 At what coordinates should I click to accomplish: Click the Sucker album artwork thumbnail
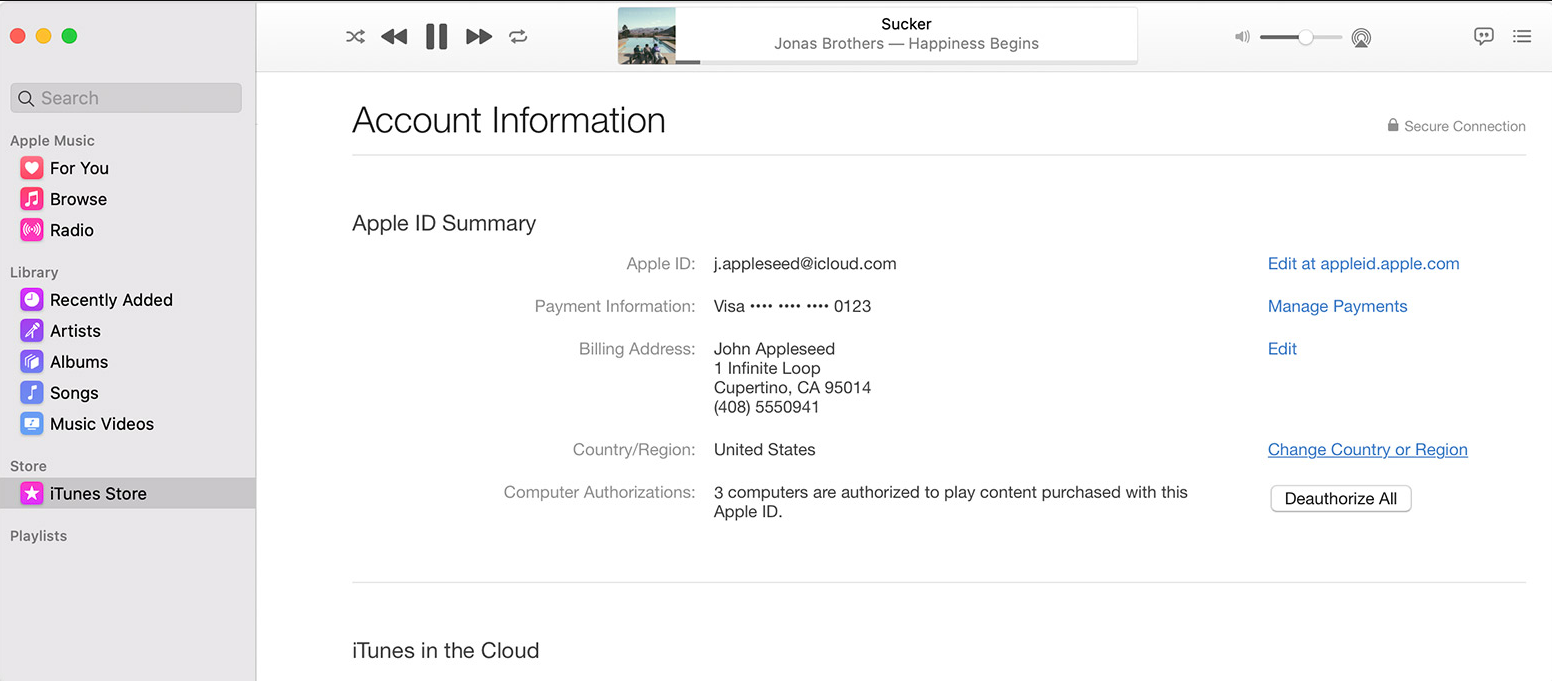pos(647,36)
